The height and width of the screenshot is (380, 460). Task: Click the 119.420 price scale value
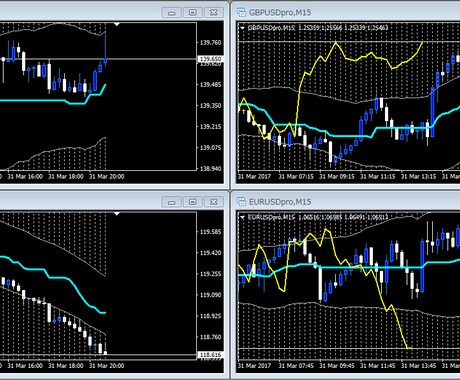[210, 253]
